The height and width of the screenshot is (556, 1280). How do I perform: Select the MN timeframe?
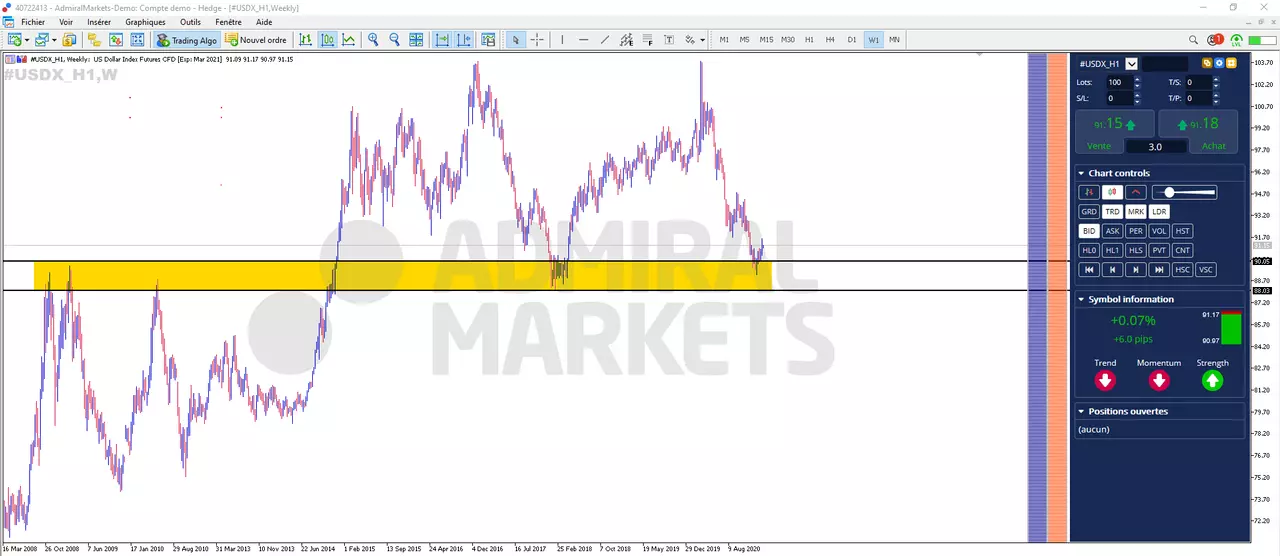(x=894, y=40)
